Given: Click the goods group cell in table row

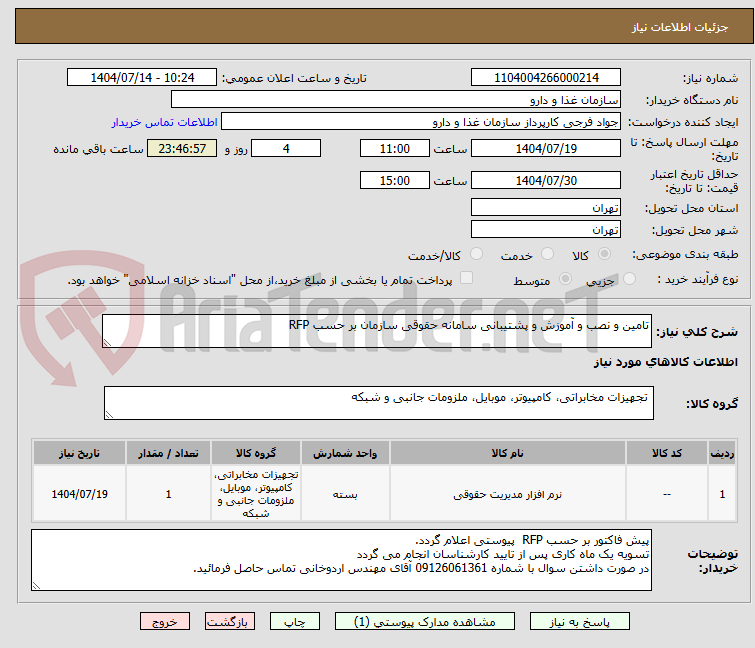Looking at the screenshot, I should pos(256,494).
